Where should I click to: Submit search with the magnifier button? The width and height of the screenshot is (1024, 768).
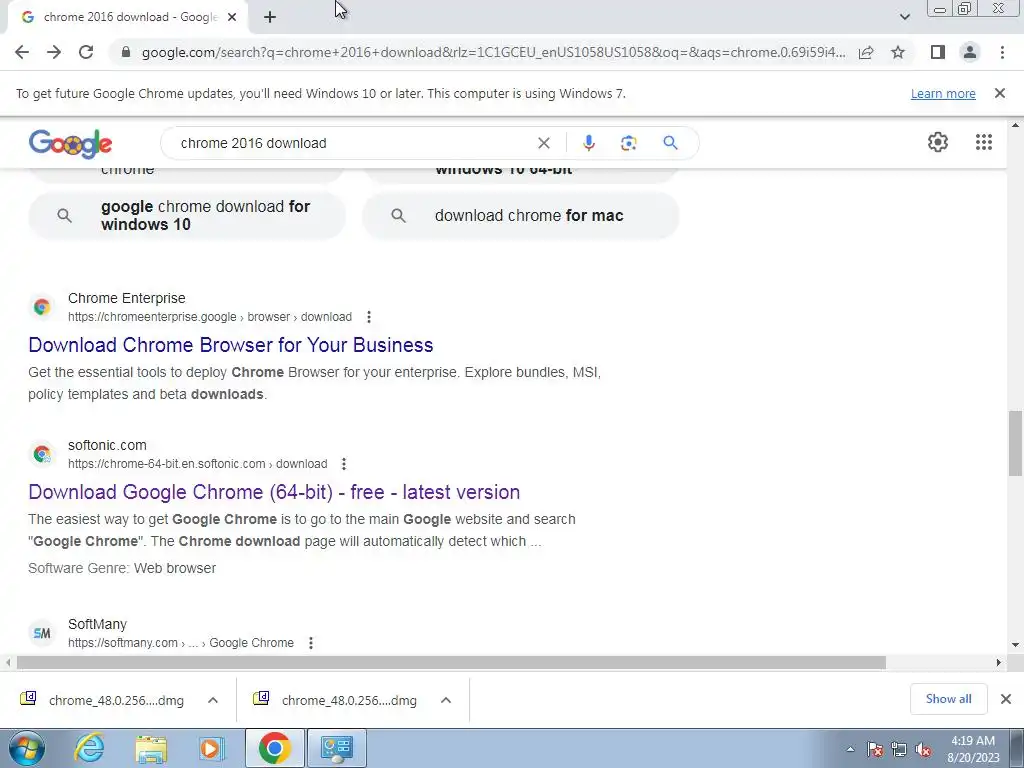tap(670, 143)
